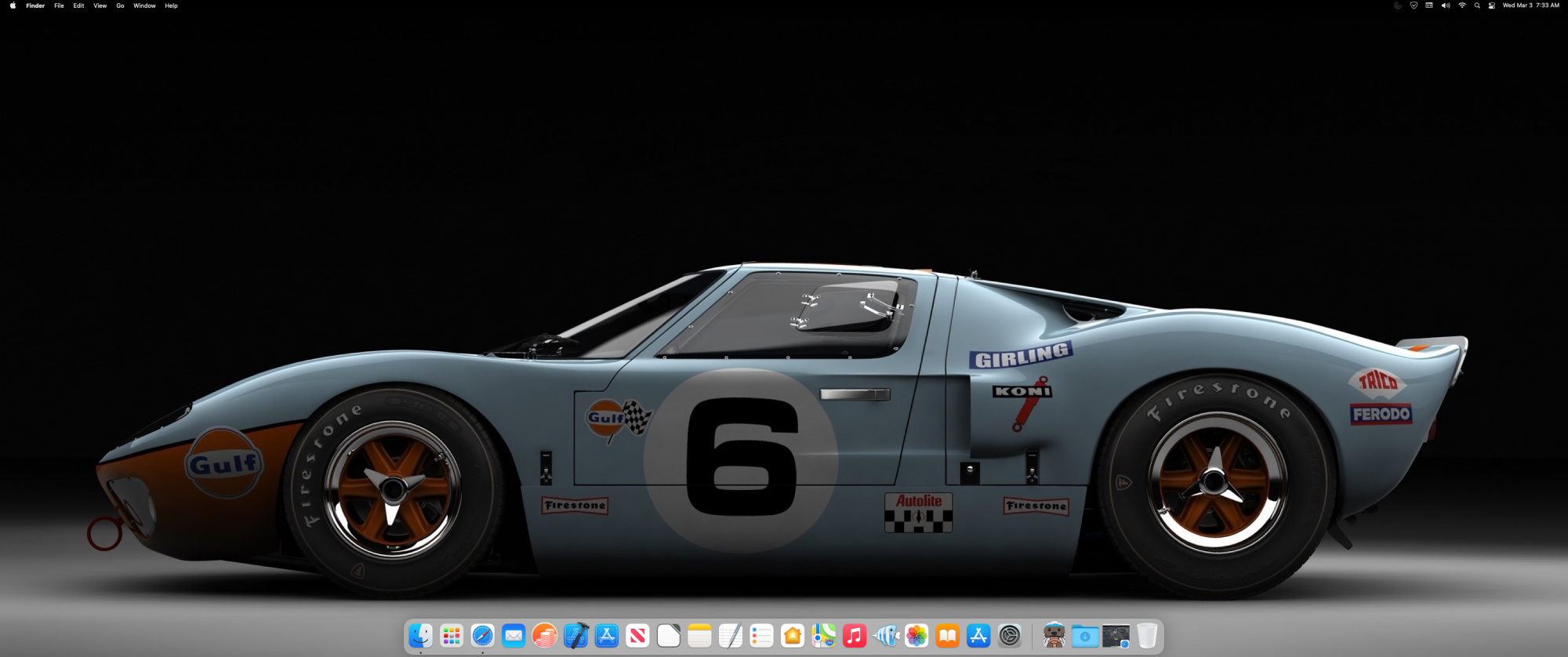Click the keyboard input menu bar icon
Screen dimensions: 1568x657
[1429, 5]
